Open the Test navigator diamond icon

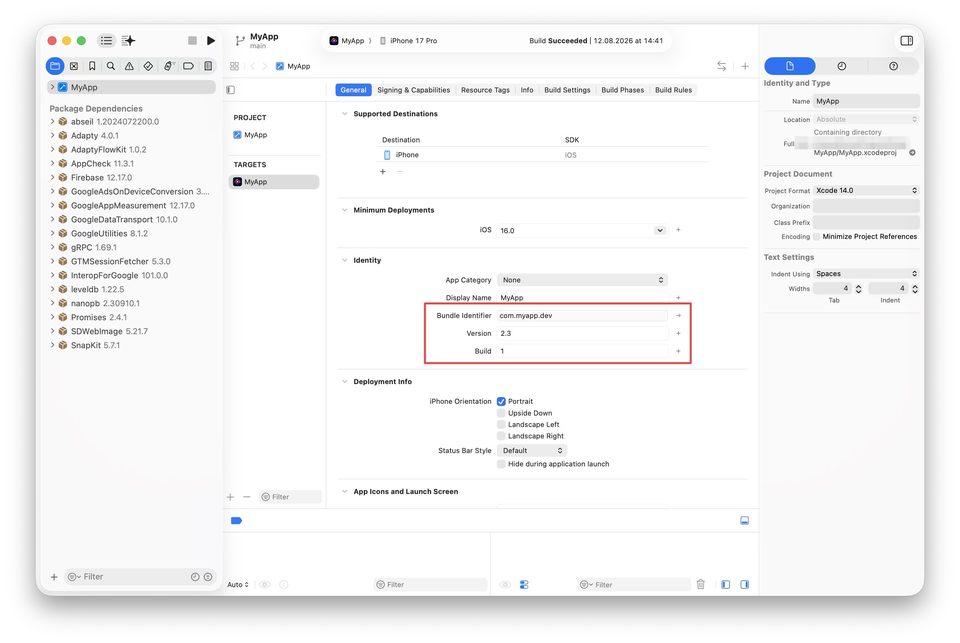[x=148, y=66]
